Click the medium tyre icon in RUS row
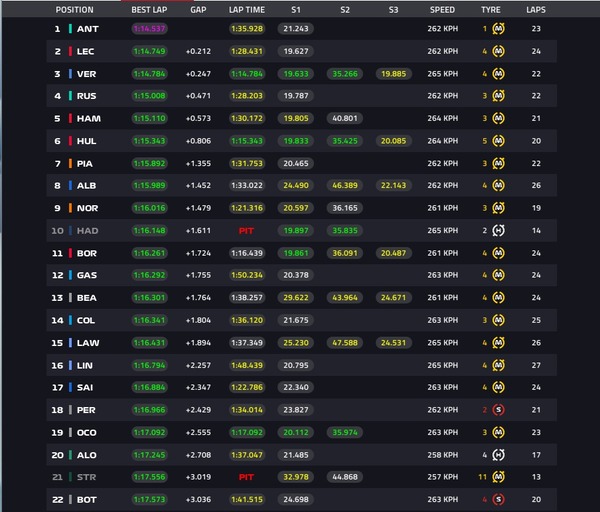 pos(498,96)
